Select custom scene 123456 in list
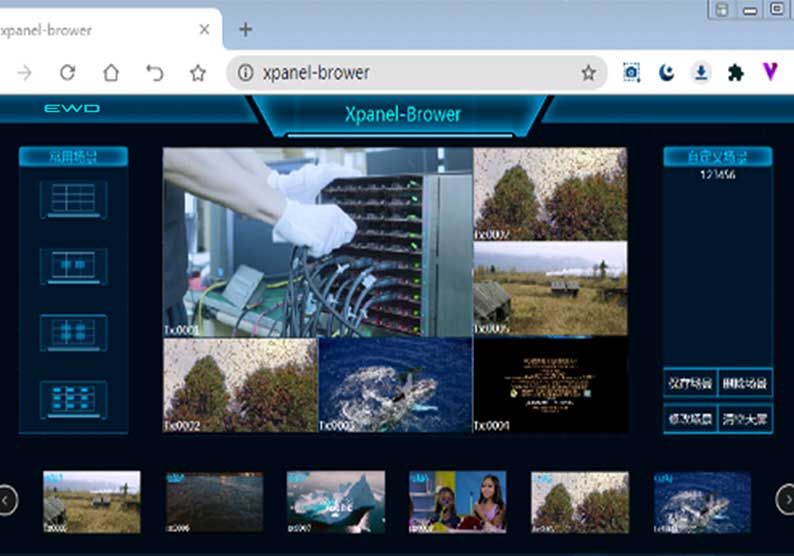 718,175
